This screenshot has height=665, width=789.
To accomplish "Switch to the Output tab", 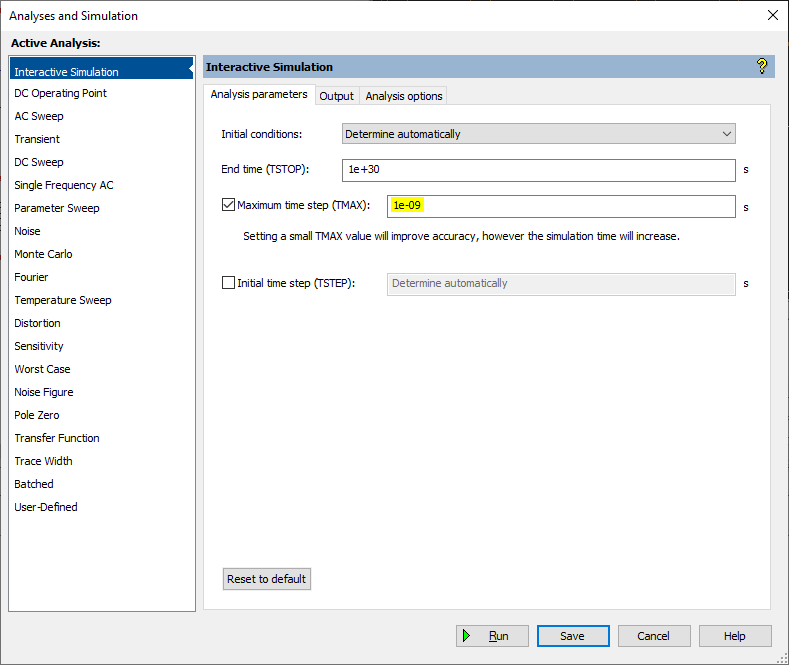I will (337, 96).
